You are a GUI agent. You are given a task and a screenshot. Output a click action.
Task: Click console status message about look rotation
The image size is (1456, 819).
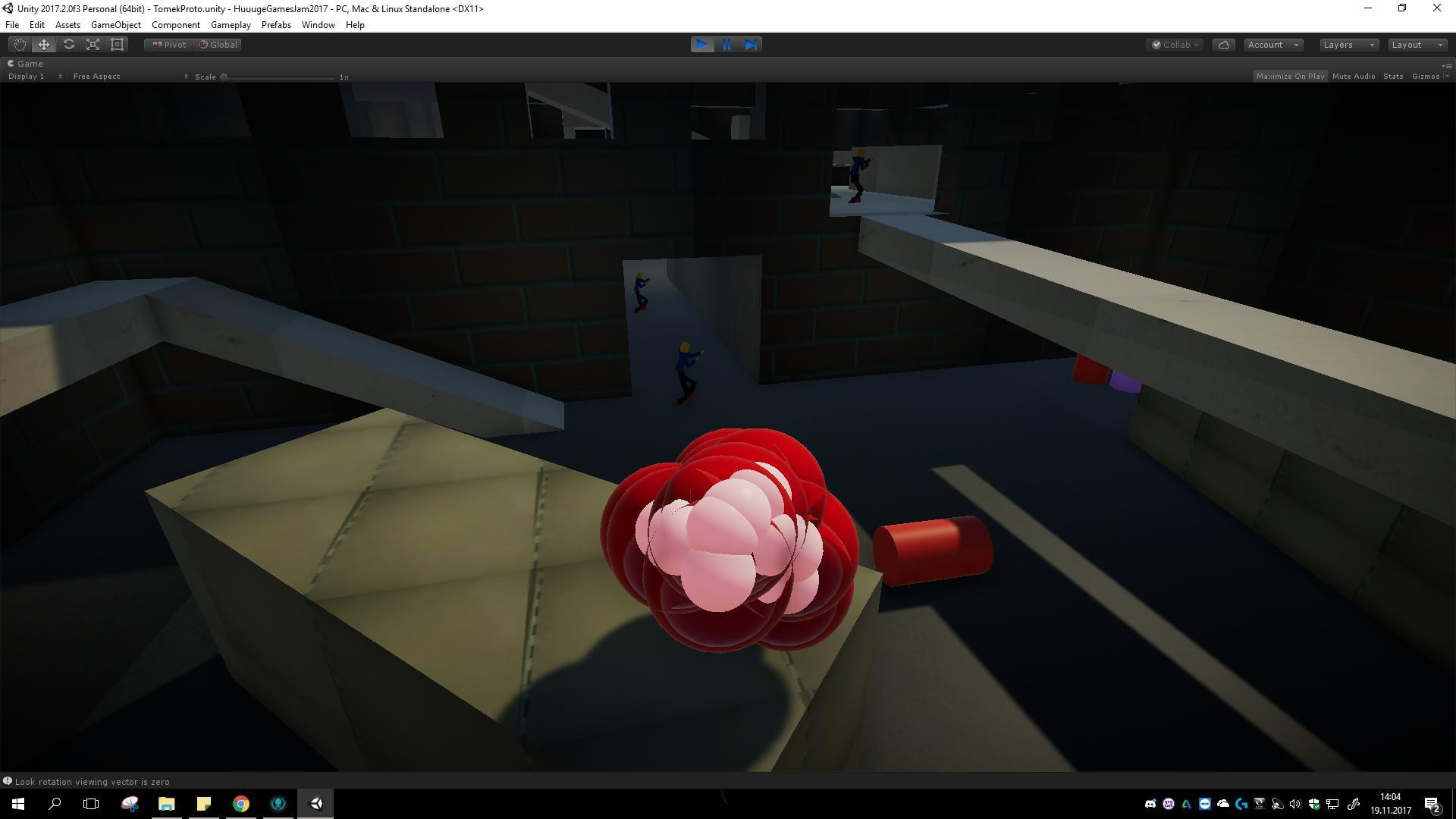tap(93, 781)
